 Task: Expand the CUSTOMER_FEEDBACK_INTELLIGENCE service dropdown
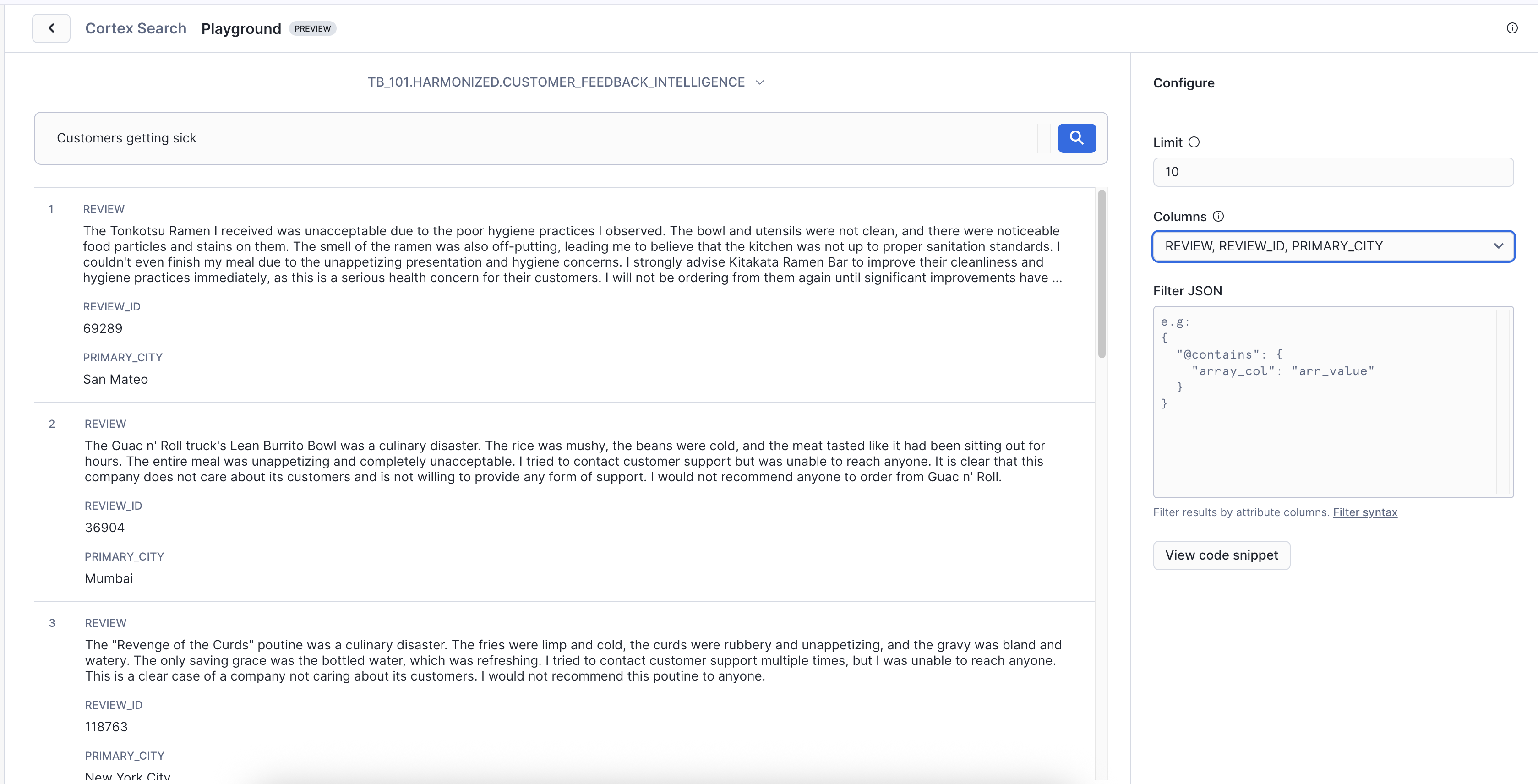[556, 82]
